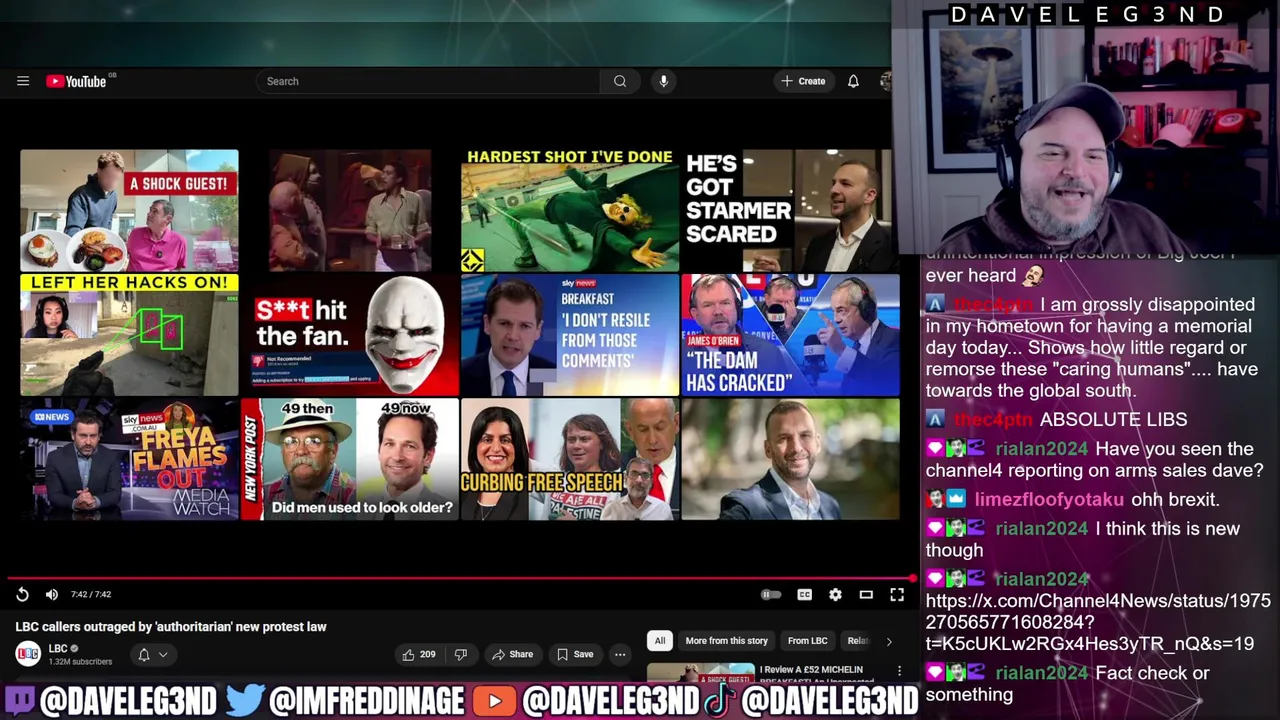The height and width of the screenshot is (720, 1280).
Task: Open the LBC channel name link
Action: click(58, 649)
